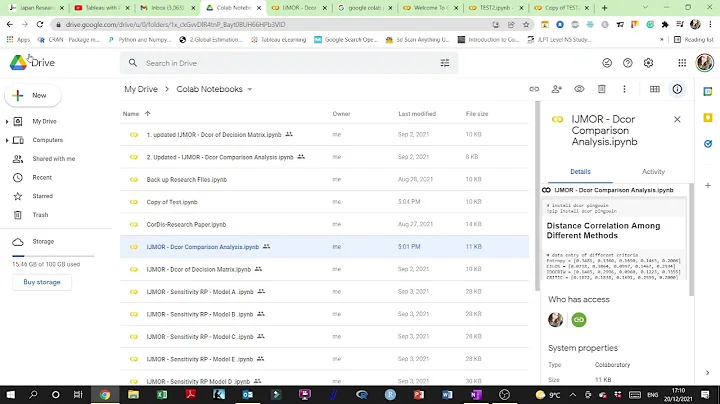The width and height of the screenshot is (720, 404).
Task: Open Google Tasks side panel icon
Action: click(x=708, y=144)
